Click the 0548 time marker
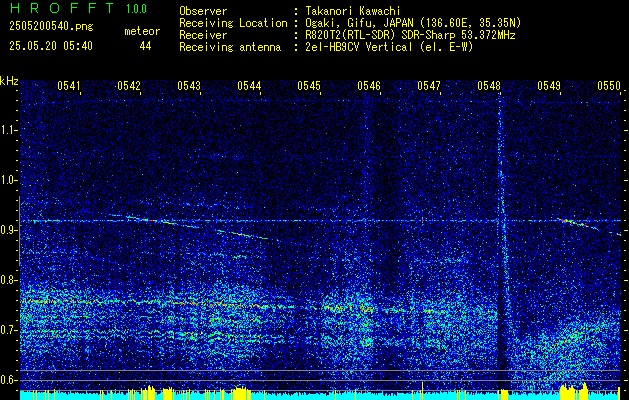Viewport: 629px width, 400px height. coord(489,85)
